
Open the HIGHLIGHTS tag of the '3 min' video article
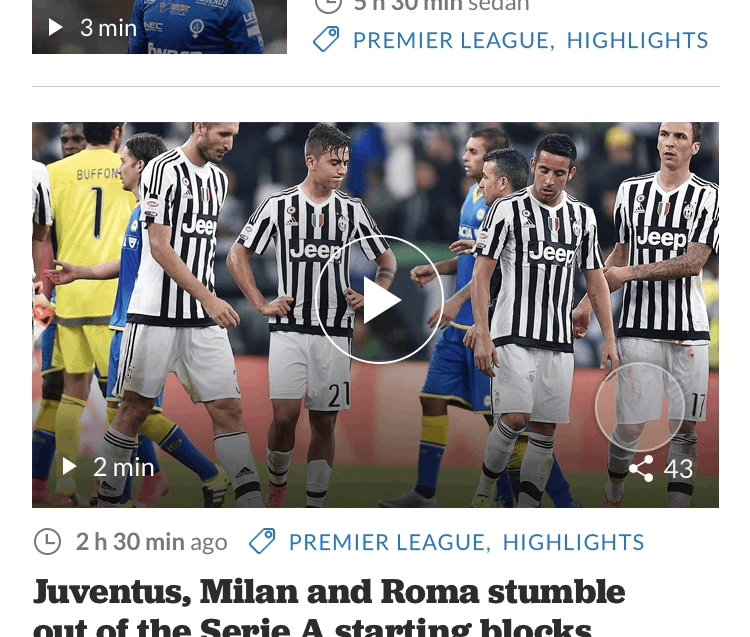[638, 40]
